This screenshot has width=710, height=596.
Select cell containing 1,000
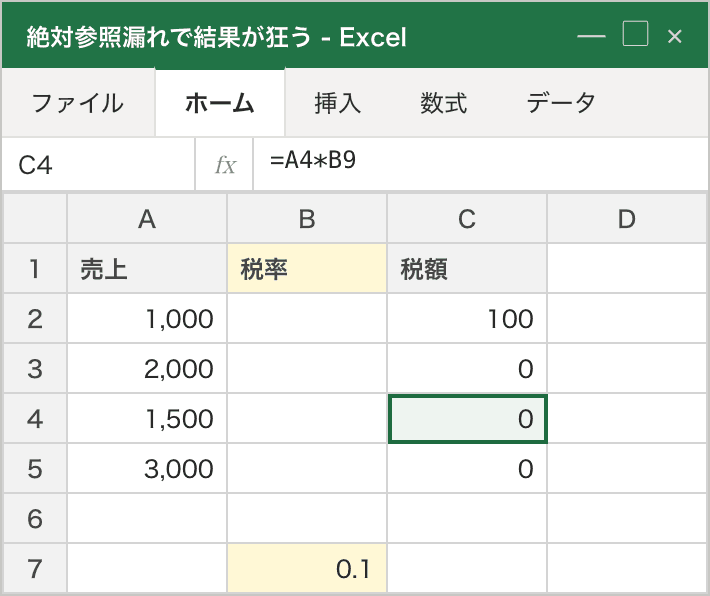coord(147,318)
